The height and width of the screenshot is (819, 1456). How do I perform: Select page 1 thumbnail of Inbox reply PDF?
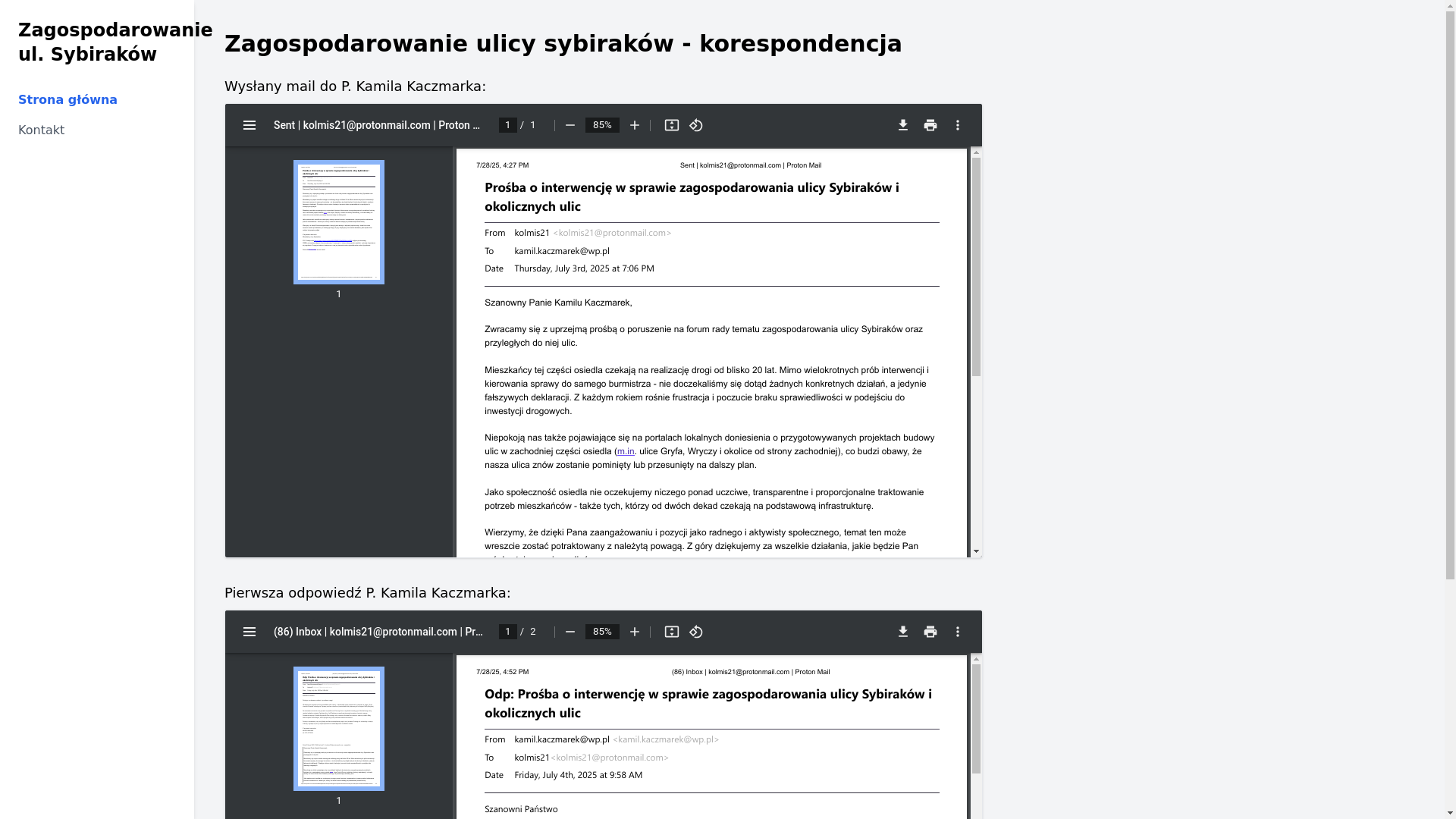[x=339, y=729]
